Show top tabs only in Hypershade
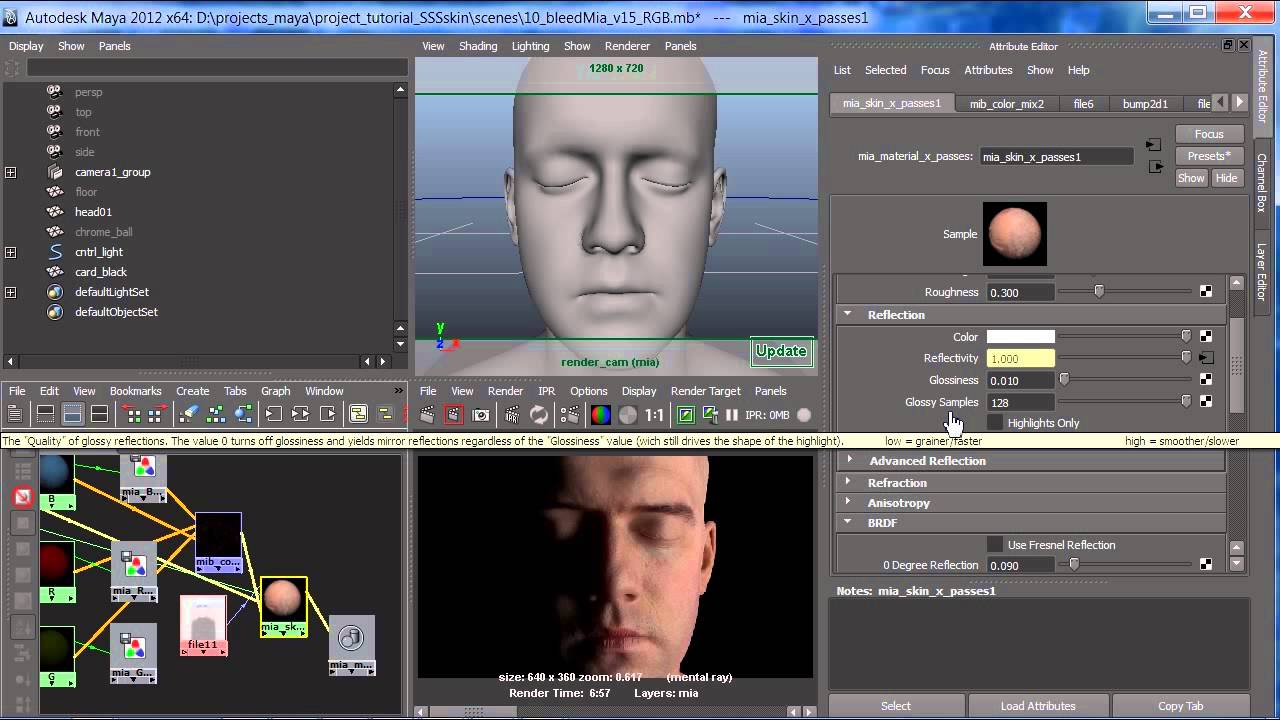The image size is (1280, 720). 46,414
